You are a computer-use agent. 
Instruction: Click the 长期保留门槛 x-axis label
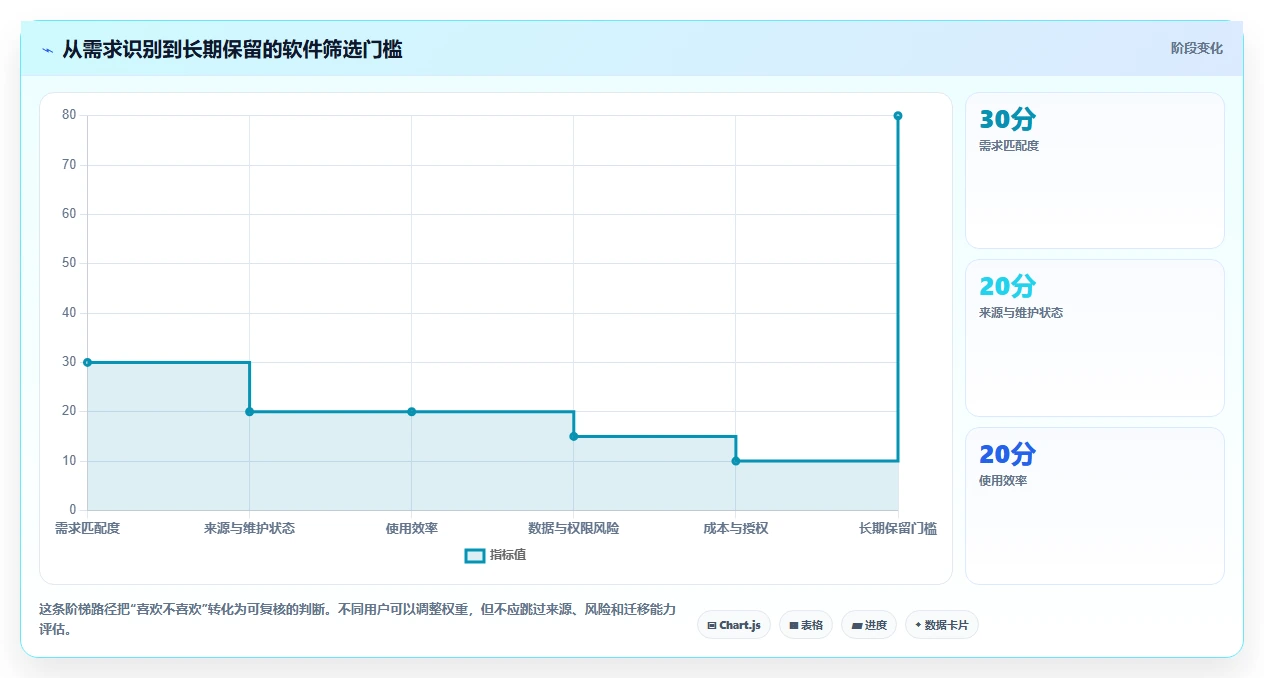(x=898, y=528)
